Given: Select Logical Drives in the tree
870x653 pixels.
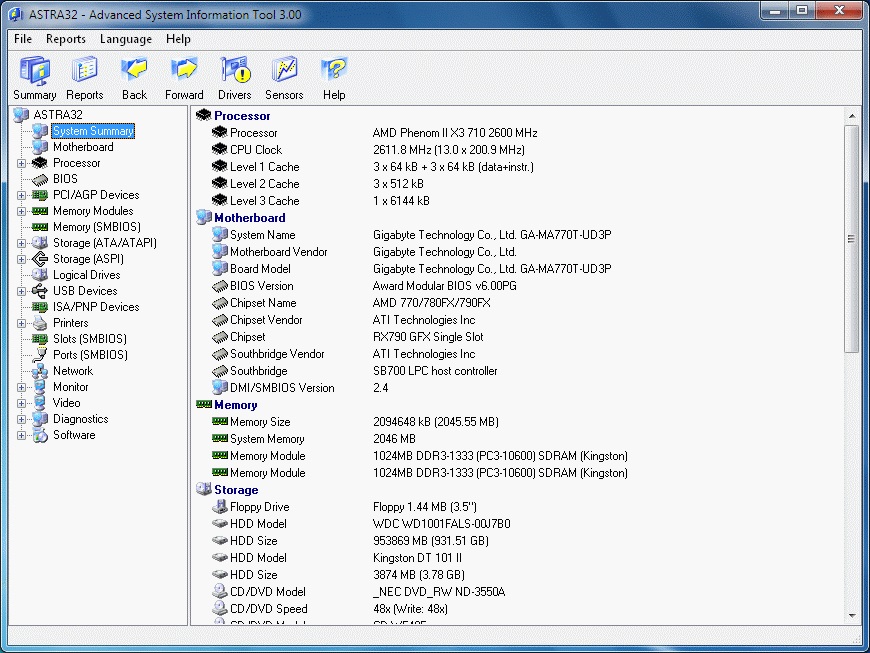Looking at the screenshot, I should [86, 275].
